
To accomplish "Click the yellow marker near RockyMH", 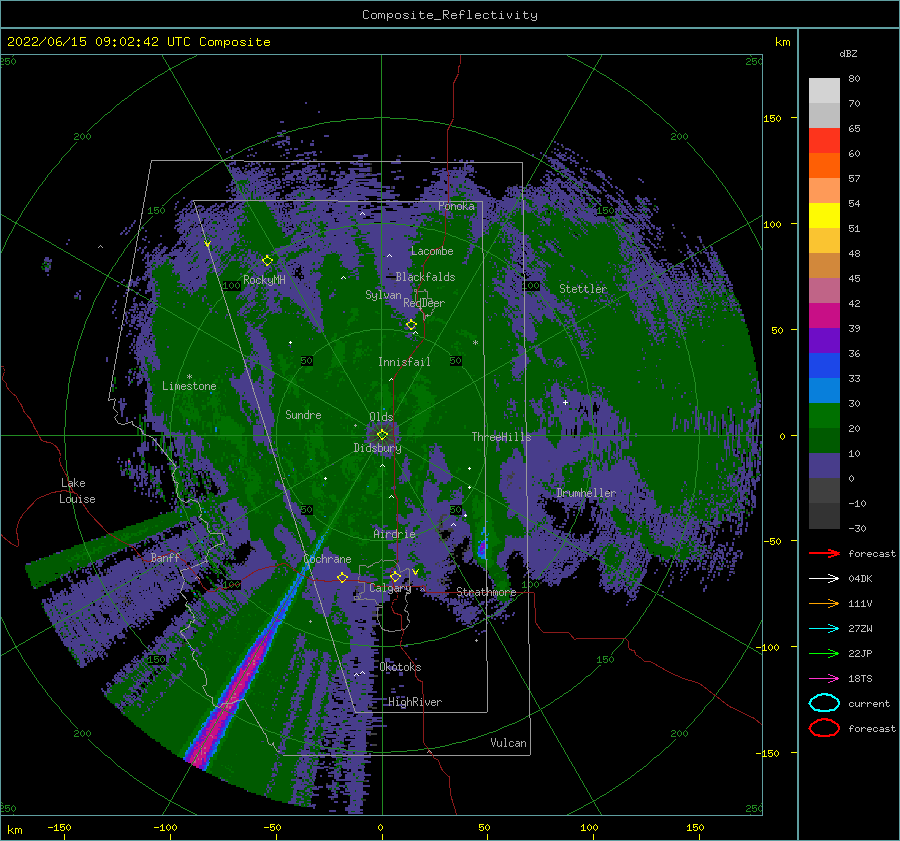I will 267,261.
